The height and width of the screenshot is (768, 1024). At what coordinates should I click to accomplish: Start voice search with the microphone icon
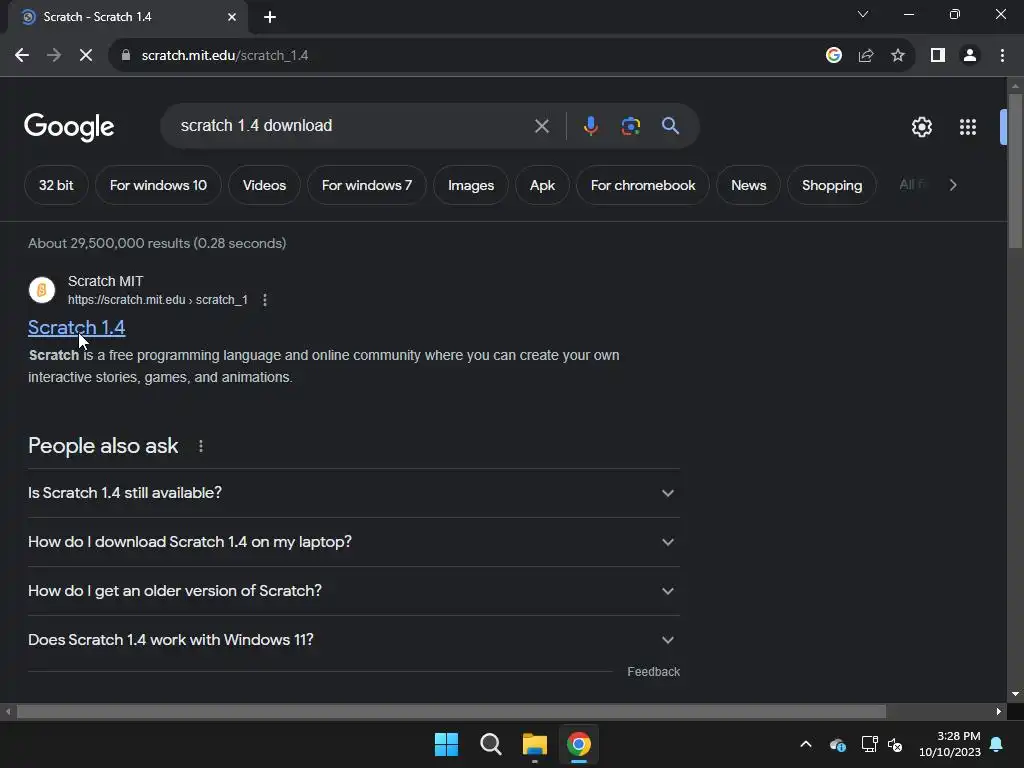[x=590, y=125]
